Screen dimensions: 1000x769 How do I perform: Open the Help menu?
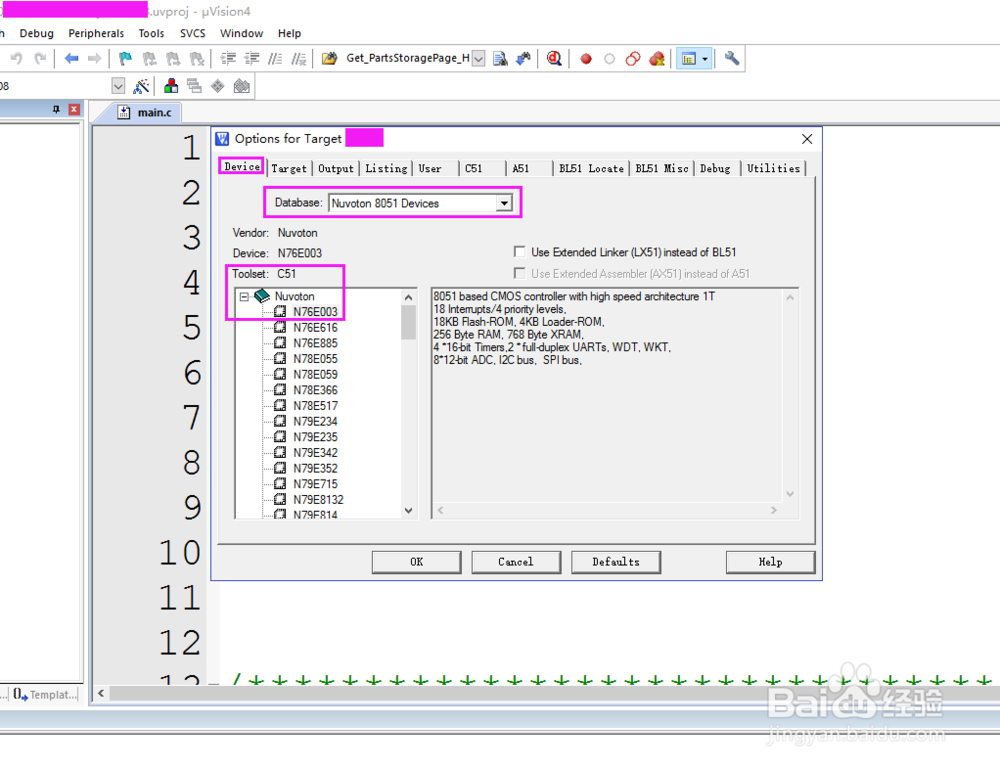pyautogui.click(x=289, y=33)
